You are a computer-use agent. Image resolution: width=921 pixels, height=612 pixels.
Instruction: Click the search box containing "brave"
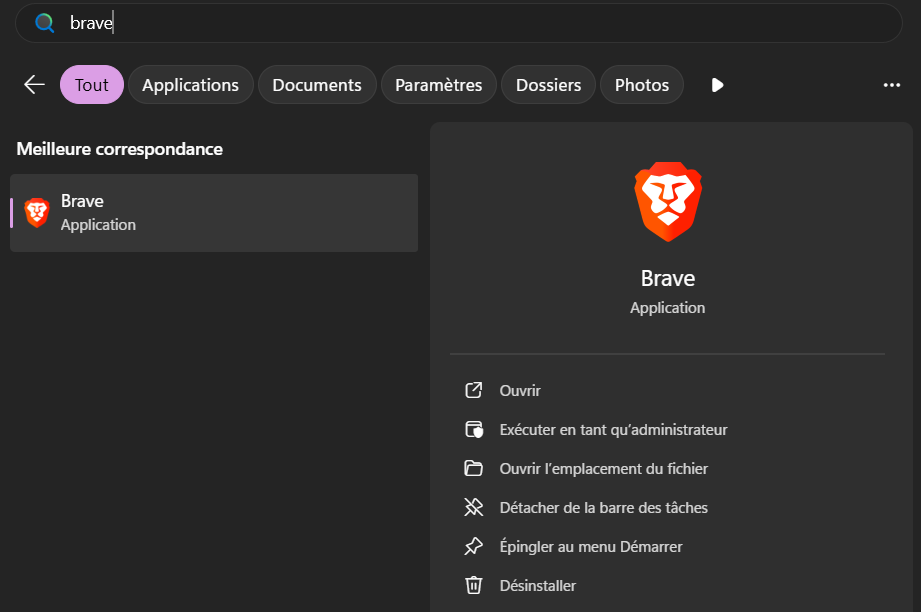[x=458, y=23]
